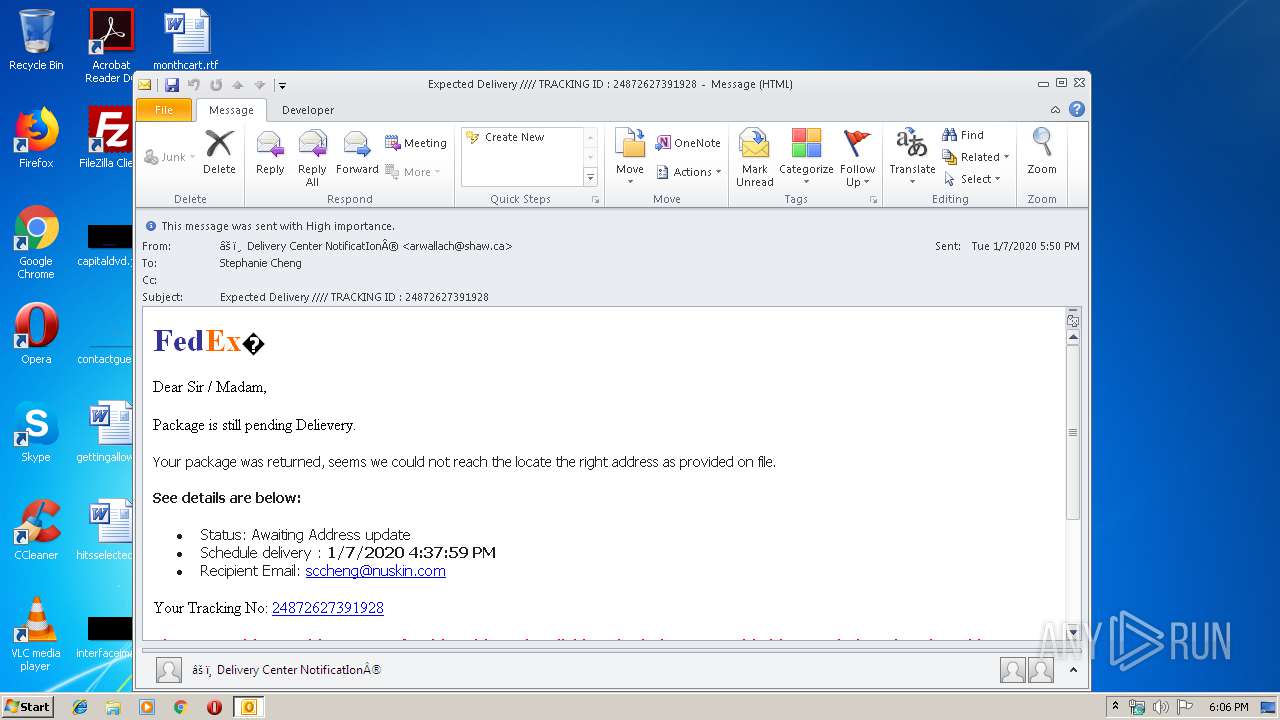Image resolution: width=1280 pixels, height=720 pixels.
Task: Click the message body scrollbar down arrow
Action: coord(1073,633)
